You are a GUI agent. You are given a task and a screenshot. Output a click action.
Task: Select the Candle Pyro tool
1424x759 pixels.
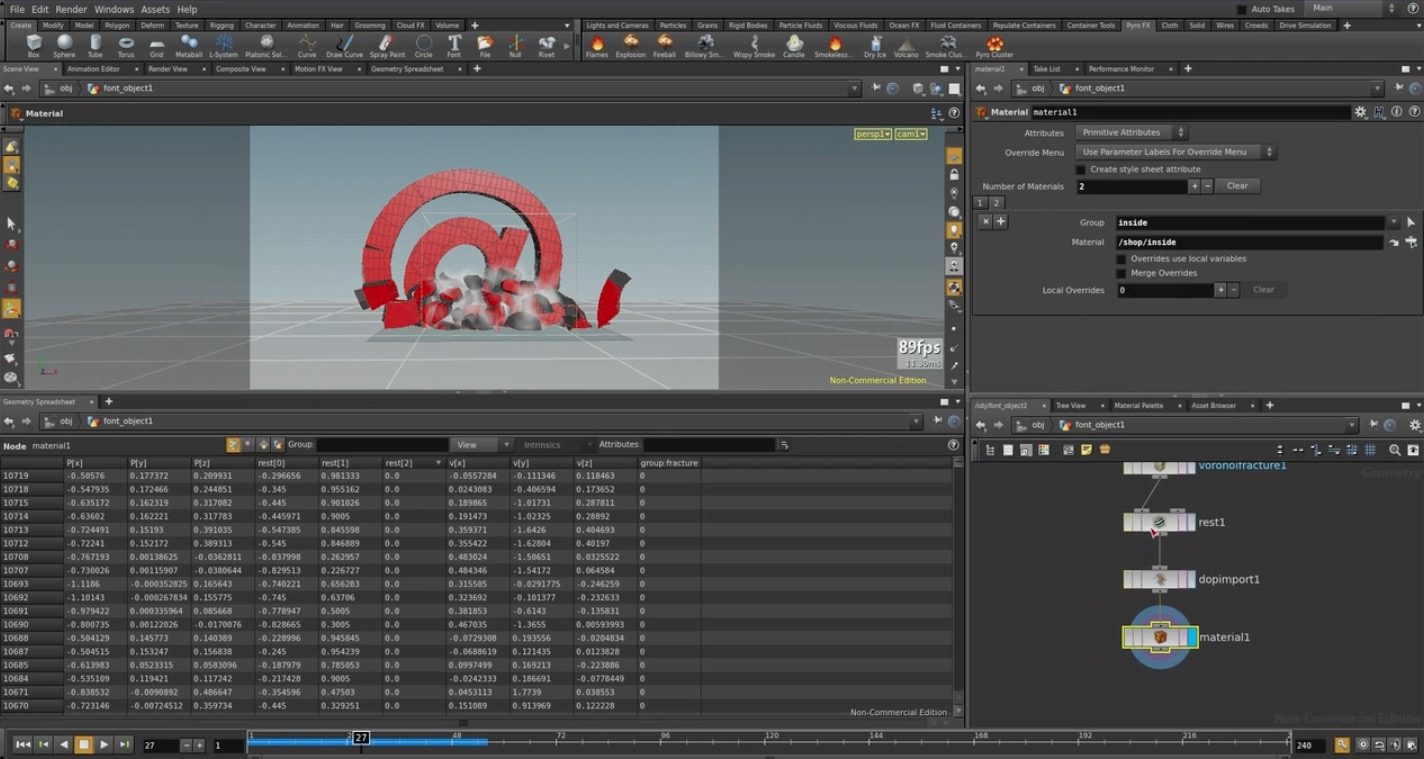point(794,46)
